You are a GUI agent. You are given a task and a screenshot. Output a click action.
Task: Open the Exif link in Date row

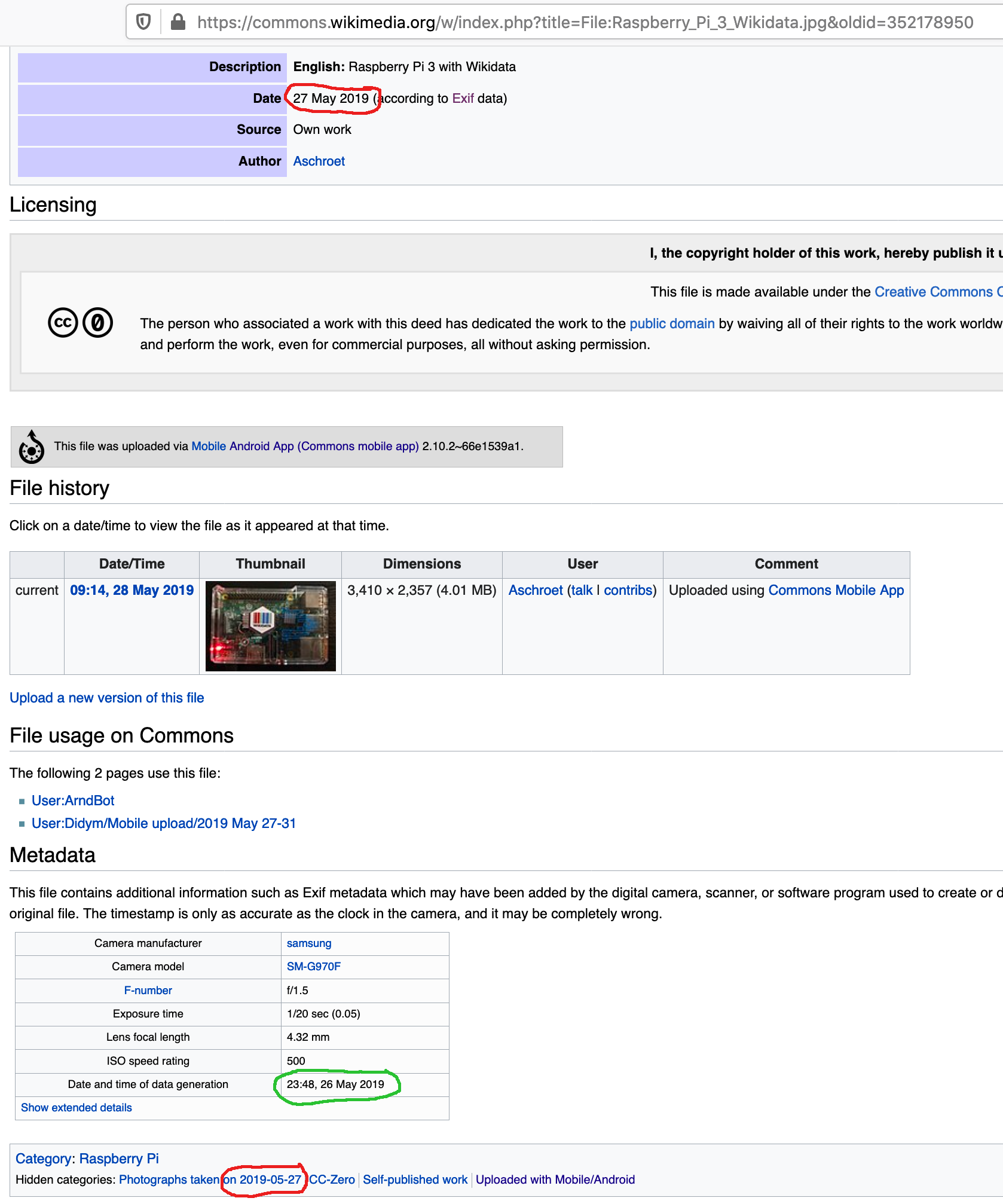coord(463,99)
